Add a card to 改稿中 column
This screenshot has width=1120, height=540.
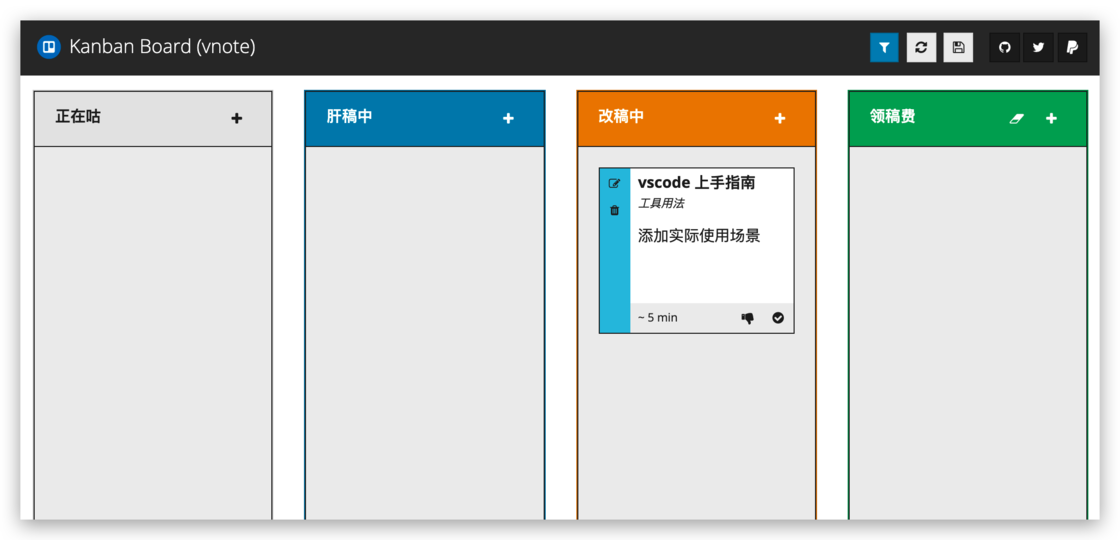click(780, 118)
